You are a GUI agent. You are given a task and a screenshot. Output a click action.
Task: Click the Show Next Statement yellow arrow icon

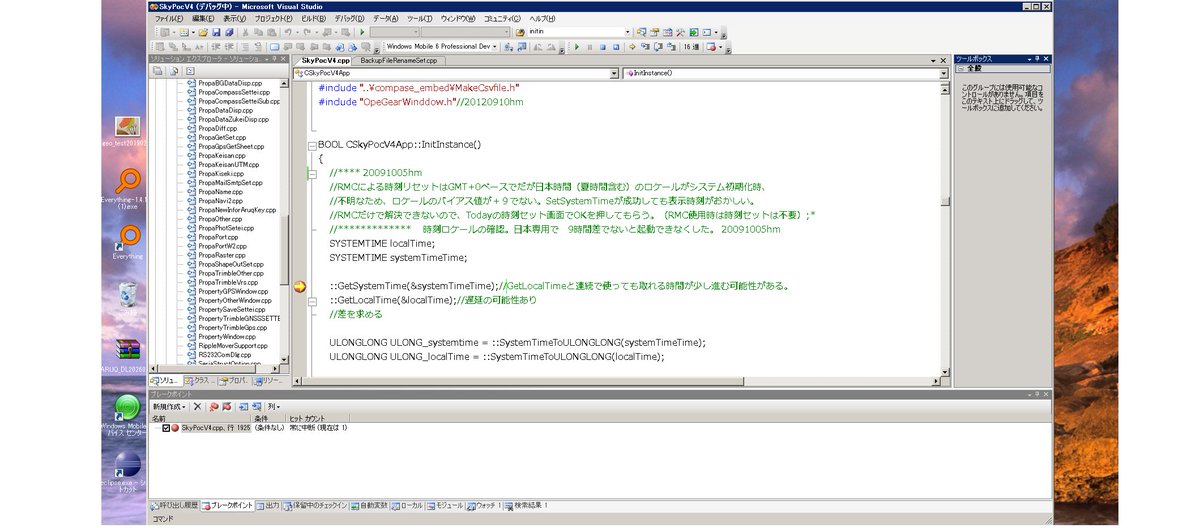tap(632, 46)
